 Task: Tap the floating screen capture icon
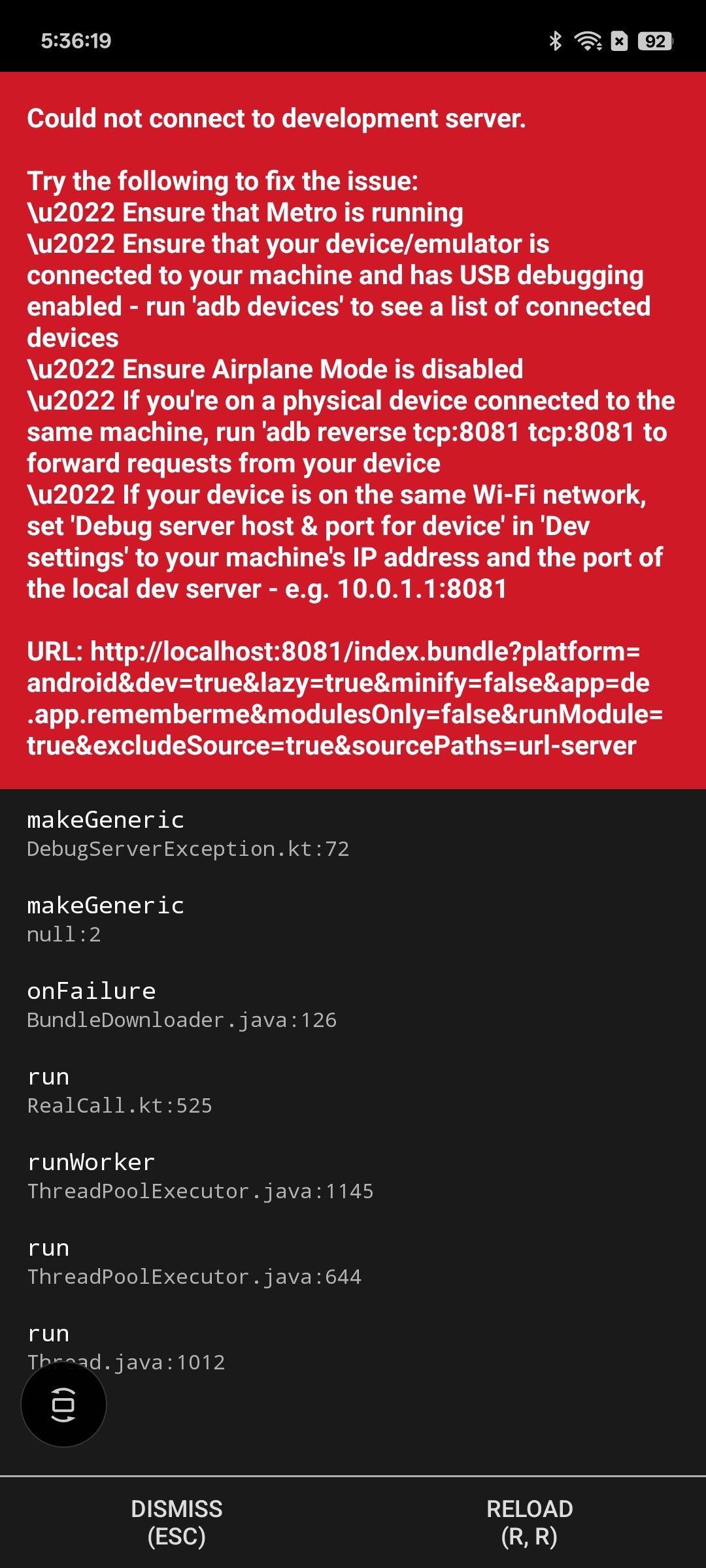pos(63,1404)
